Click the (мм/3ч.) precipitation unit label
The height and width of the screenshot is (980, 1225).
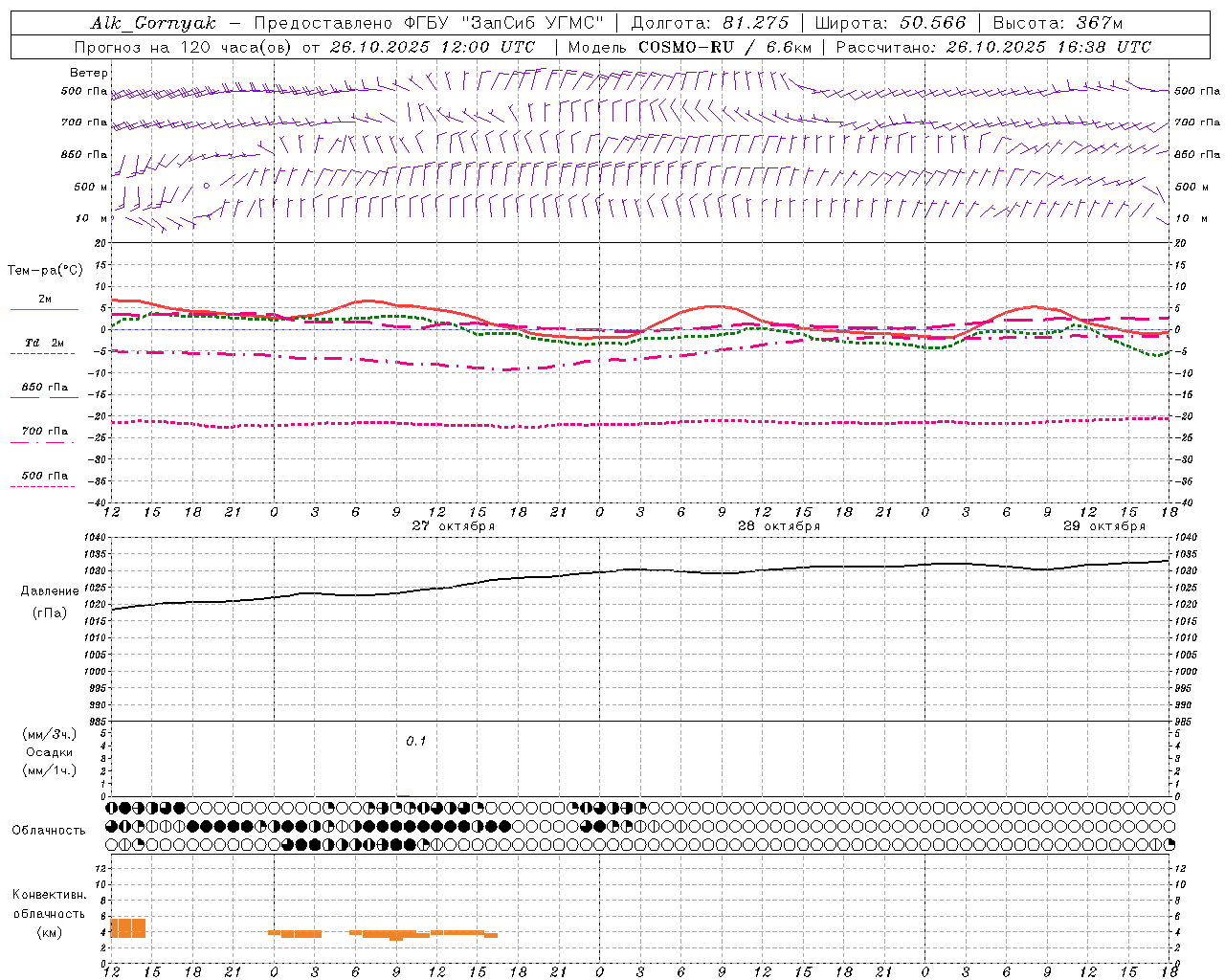50,734
